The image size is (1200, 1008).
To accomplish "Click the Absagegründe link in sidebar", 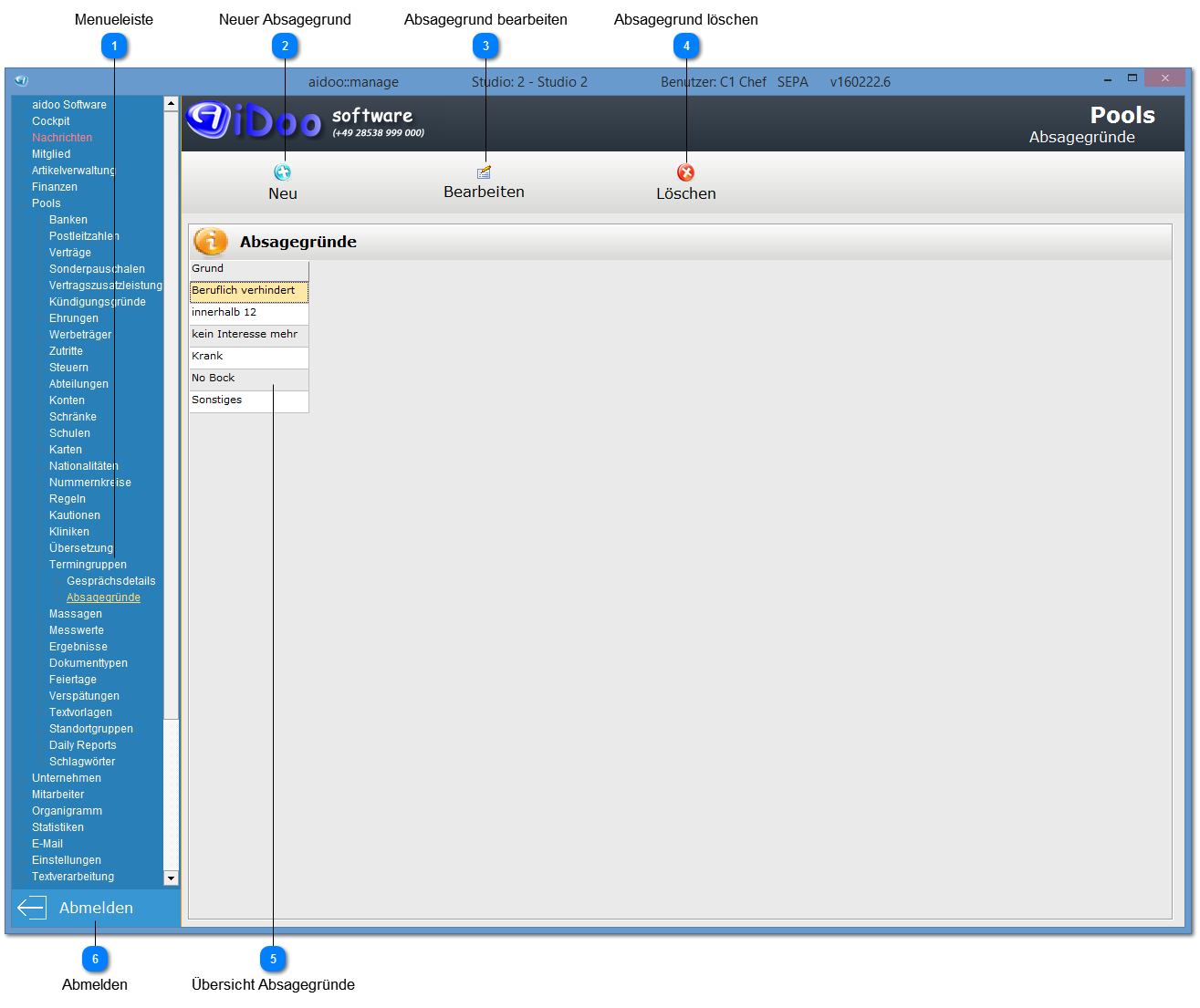I will 104,598.
